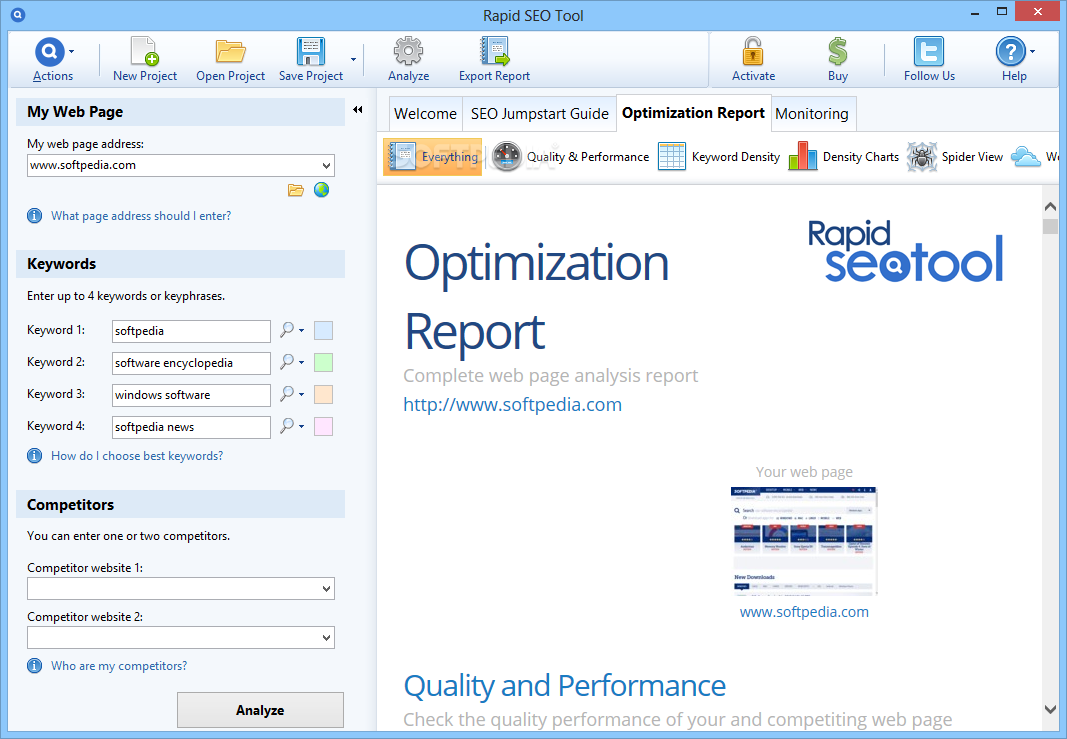Click the report scrollbar down arrow
This screenshot has height=739, width=1067.
point(1050,708)
